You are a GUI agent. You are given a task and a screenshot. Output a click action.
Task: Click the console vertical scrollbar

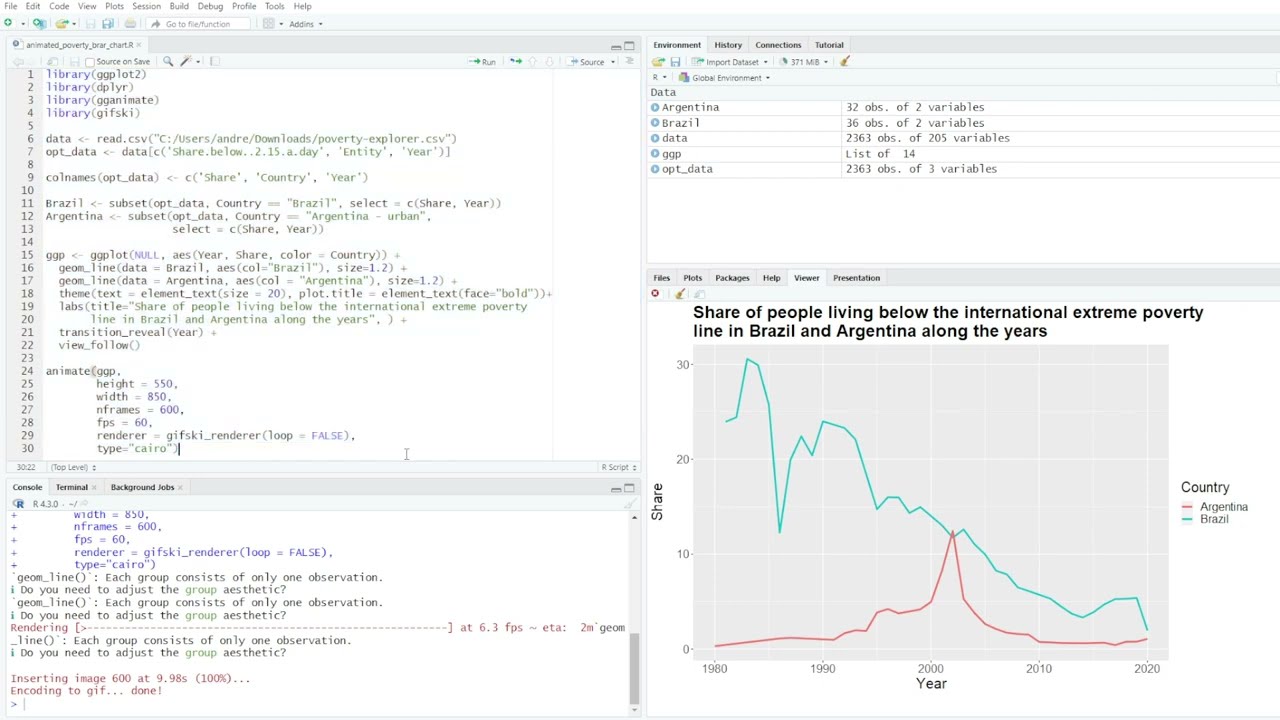(x=633, y=668)
